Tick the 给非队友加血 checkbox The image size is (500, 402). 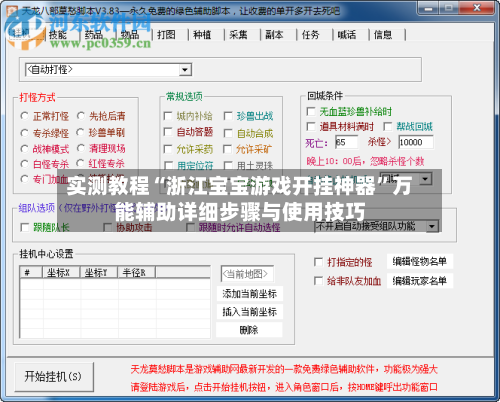(318, 281)
